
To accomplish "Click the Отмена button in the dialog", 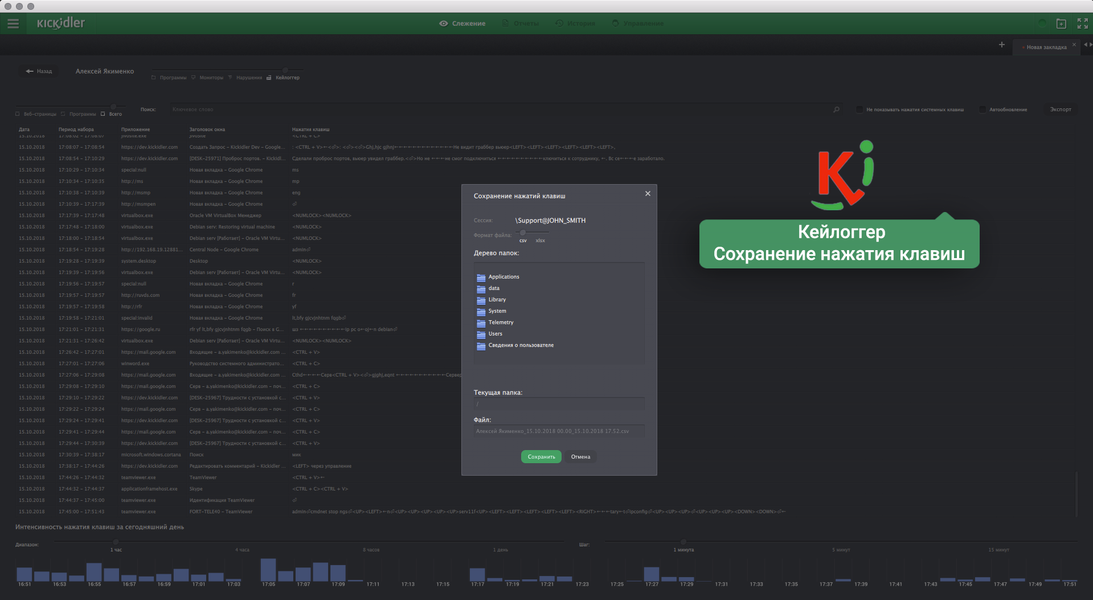I will coord(581,457).
